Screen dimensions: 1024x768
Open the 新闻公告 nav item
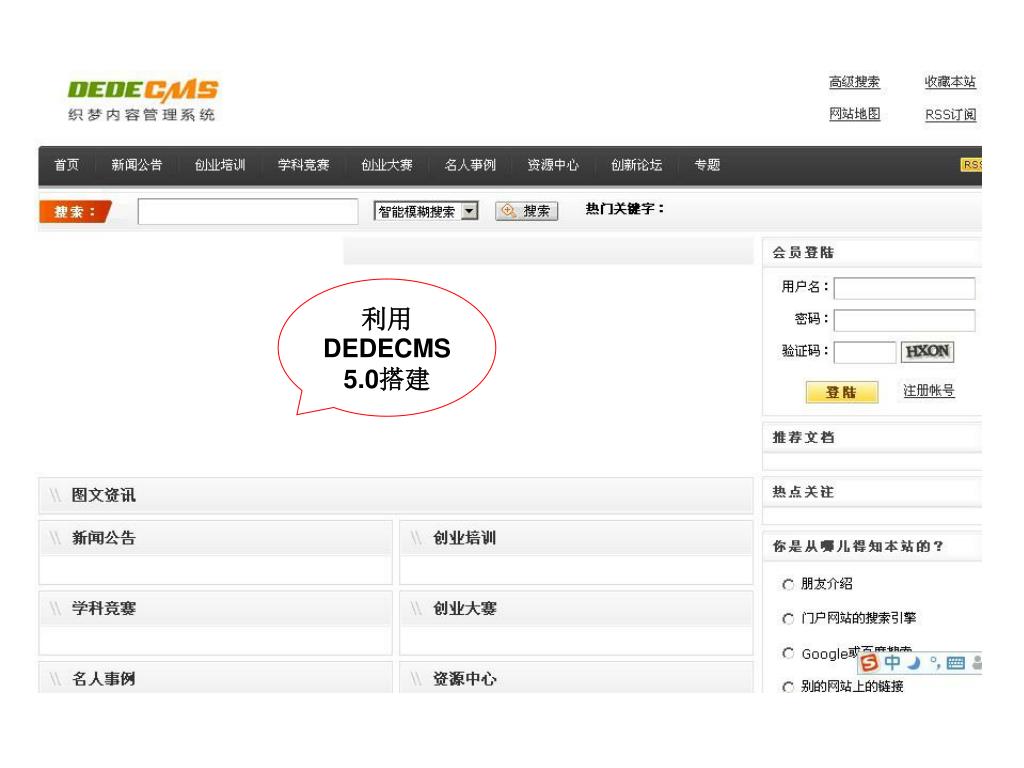136,165
